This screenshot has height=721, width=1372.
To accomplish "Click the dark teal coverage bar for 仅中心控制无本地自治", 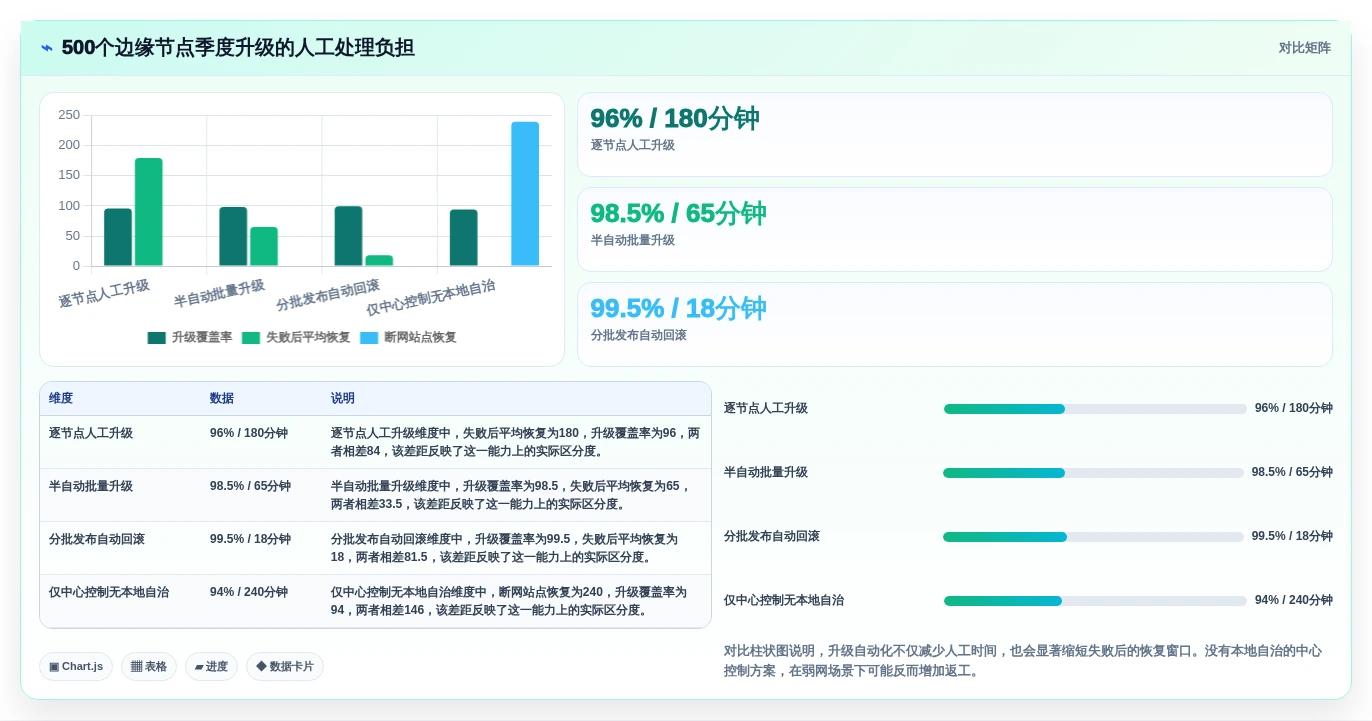I will click(464, 238).
